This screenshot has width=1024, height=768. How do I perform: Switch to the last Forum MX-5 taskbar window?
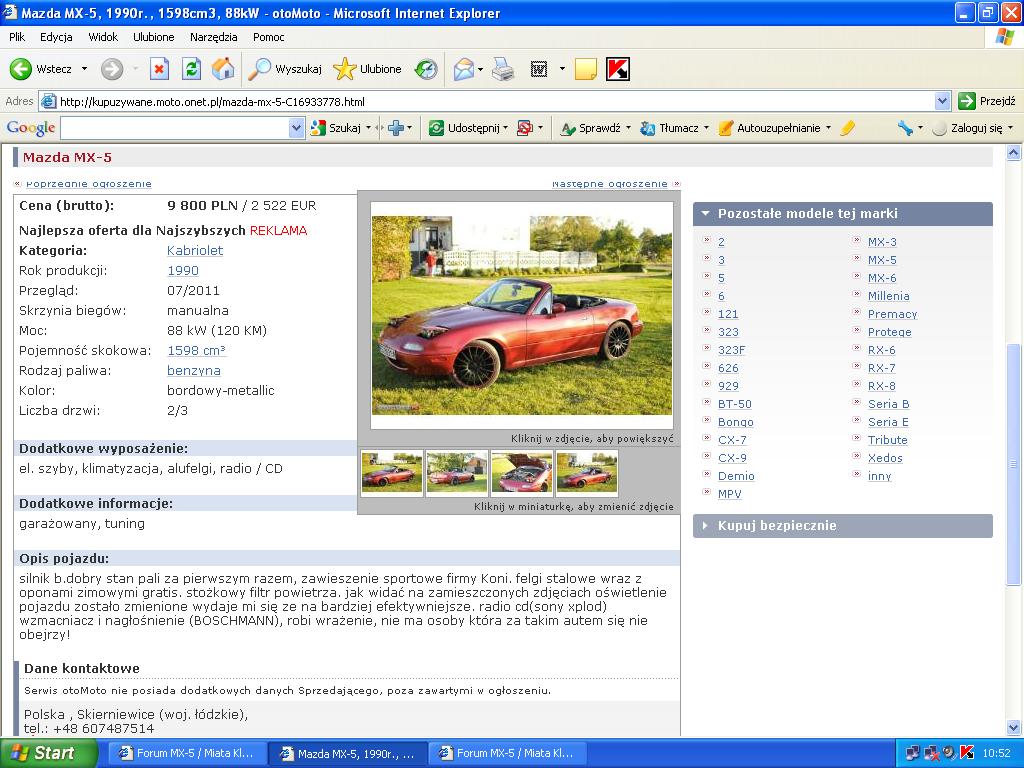[x=507, y=753]
